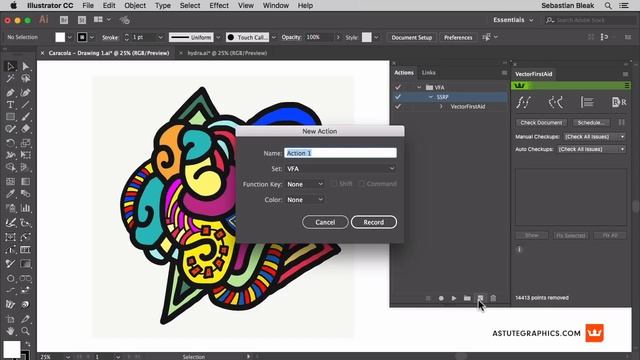Viewport: 640px width, 360px height.
Task: Click the Preferences button
Action: pyautogui.click(x=458, y=38)
